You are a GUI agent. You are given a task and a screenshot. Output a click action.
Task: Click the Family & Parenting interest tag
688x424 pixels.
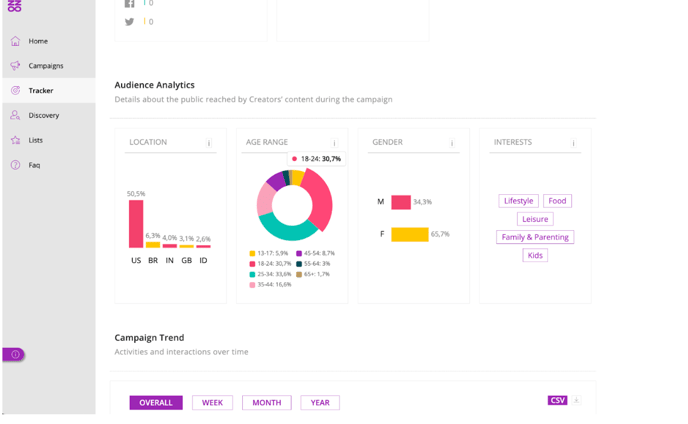tap(535, 237)
